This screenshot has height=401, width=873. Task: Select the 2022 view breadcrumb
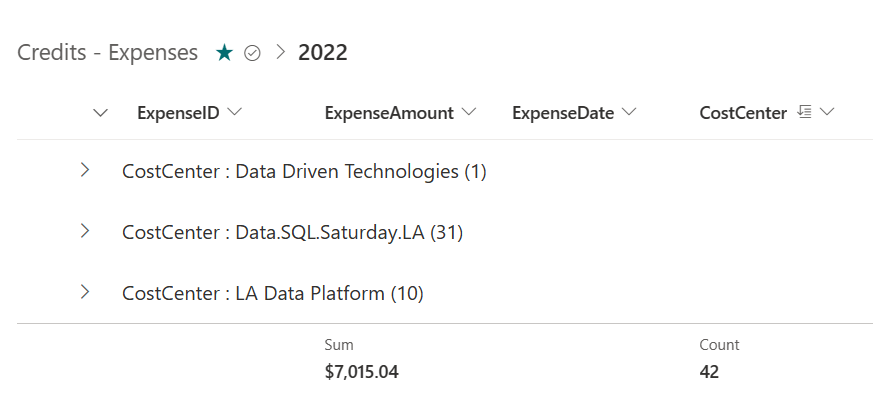click(x=323, y=54)
